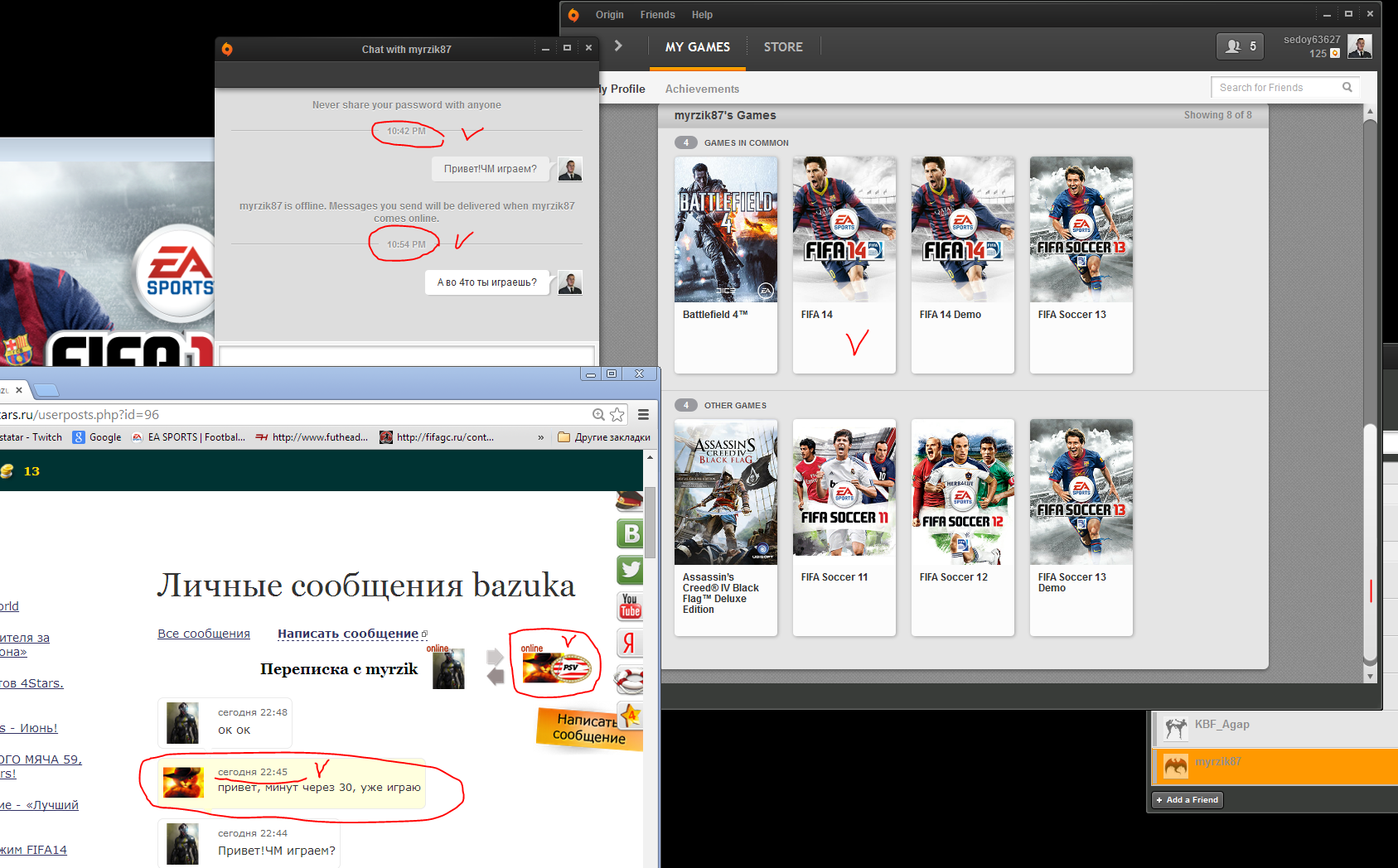This screenshot has width=1398, height=868.
Task: Open the Profile tab in Origin
Action: pos(622,89)
